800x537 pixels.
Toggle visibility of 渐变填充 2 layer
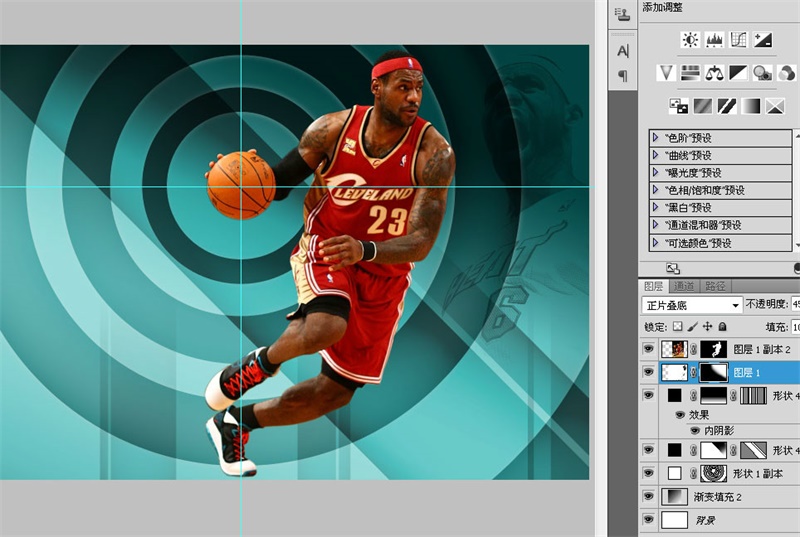(x=648, y=496)
